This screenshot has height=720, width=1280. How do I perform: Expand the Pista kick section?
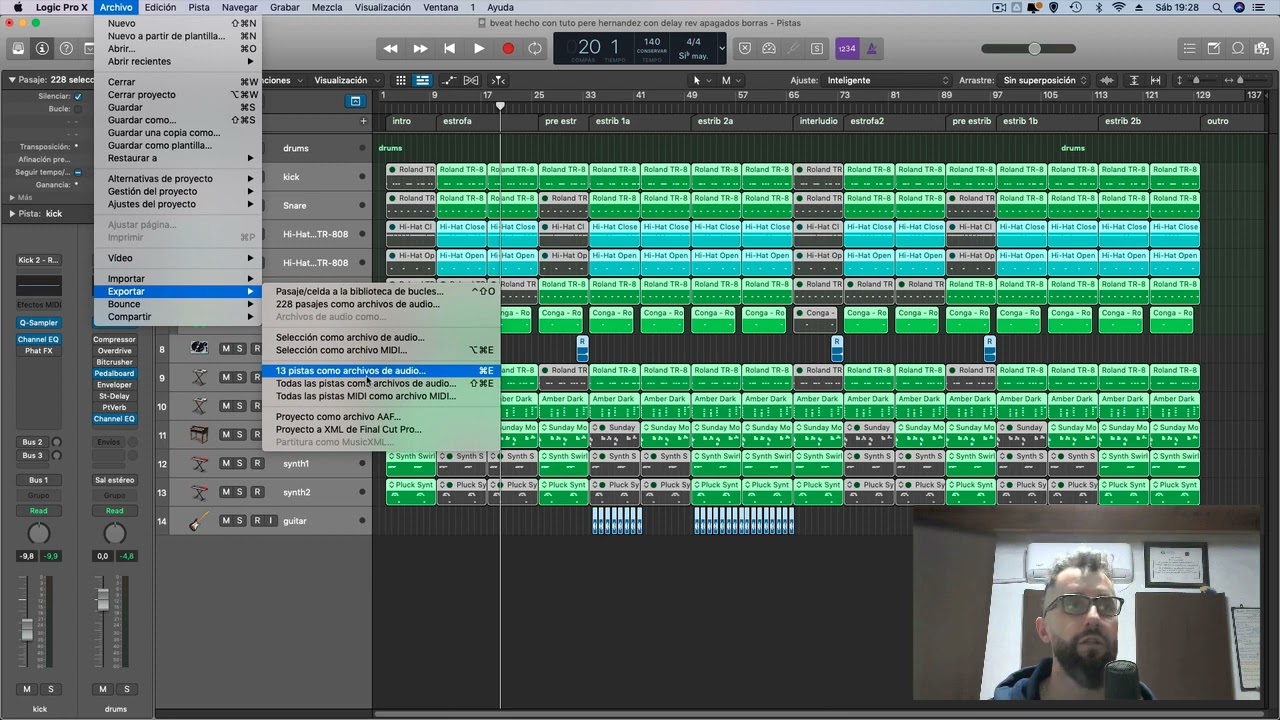[x=12, y=213]
